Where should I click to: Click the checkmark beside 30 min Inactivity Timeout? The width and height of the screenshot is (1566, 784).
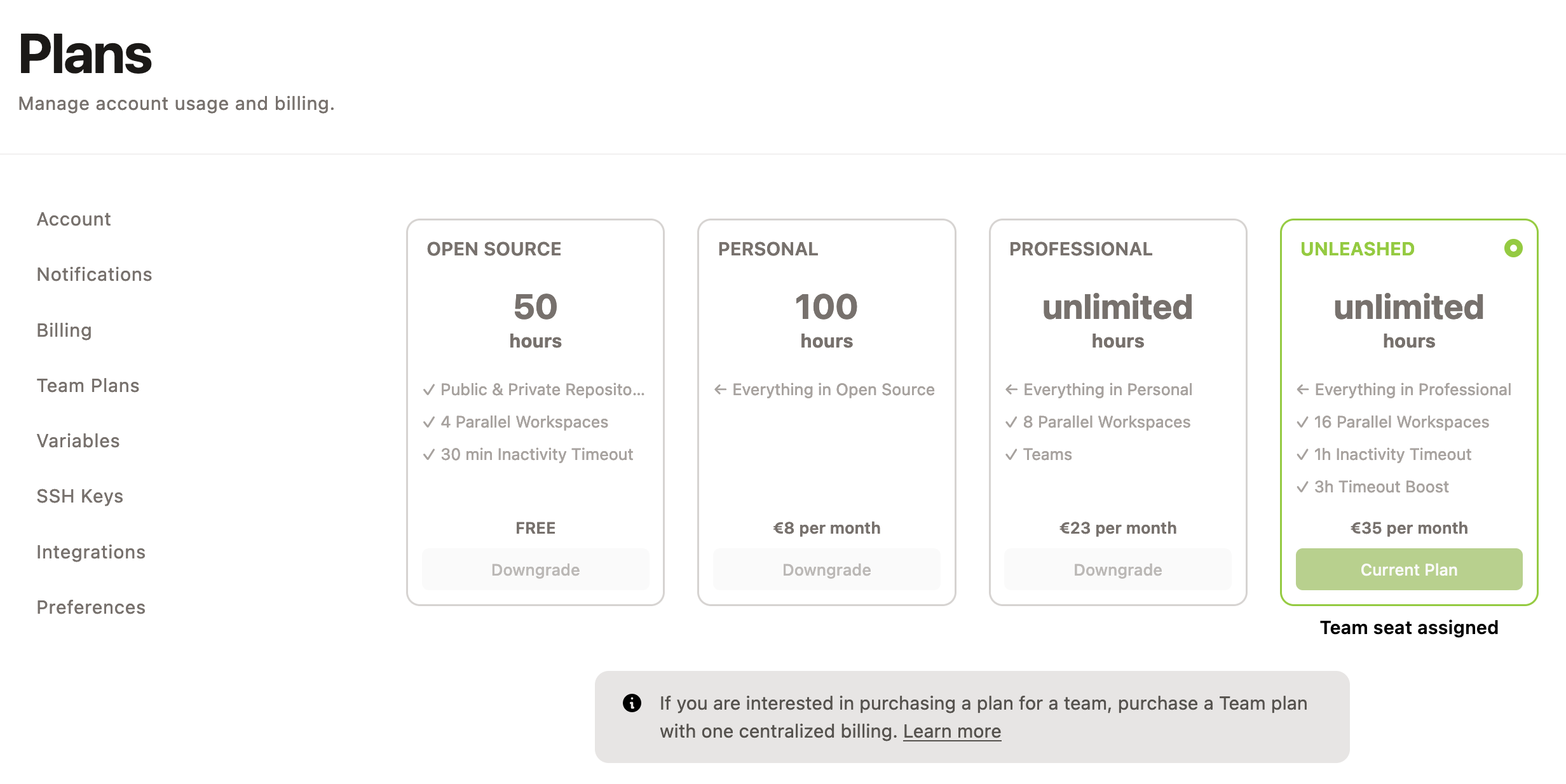(x=428, y=454)
